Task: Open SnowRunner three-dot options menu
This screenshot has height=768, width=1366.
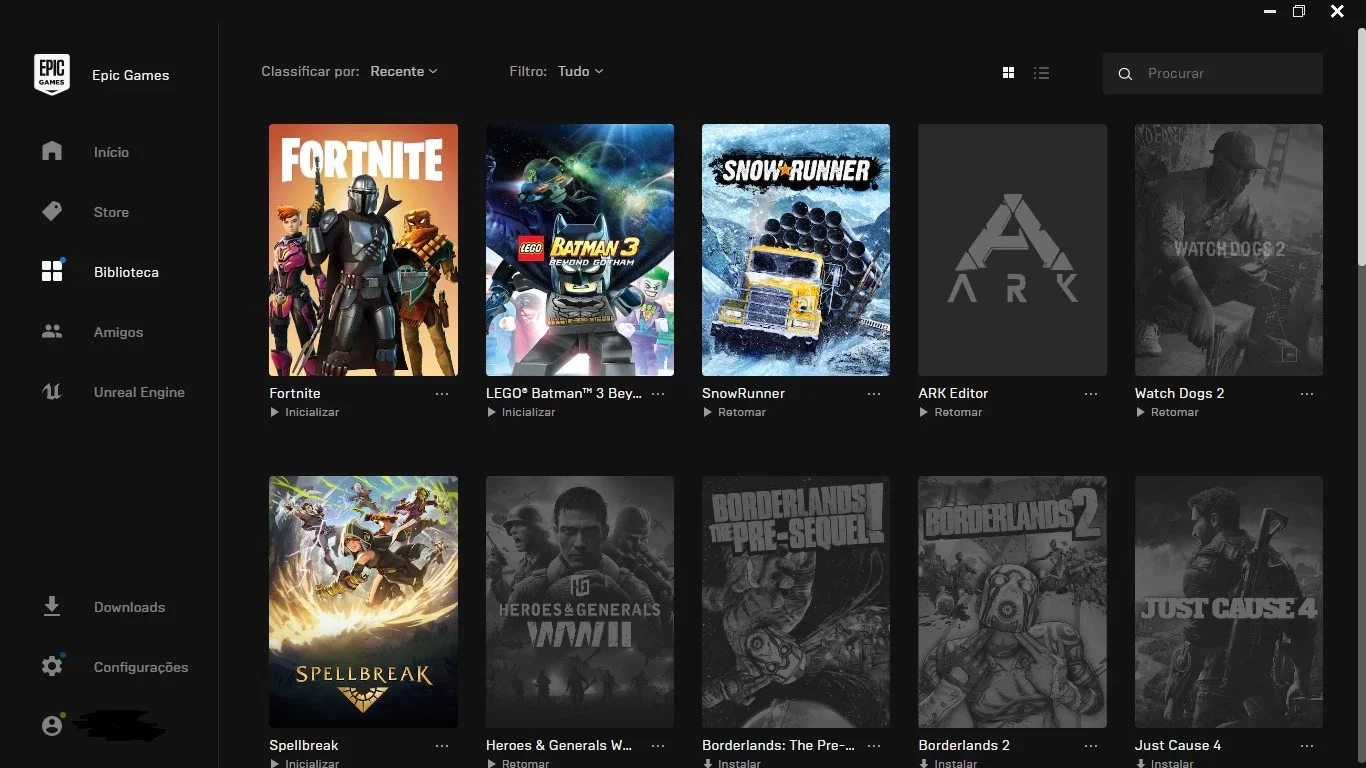Action: (x=874, y=394)
